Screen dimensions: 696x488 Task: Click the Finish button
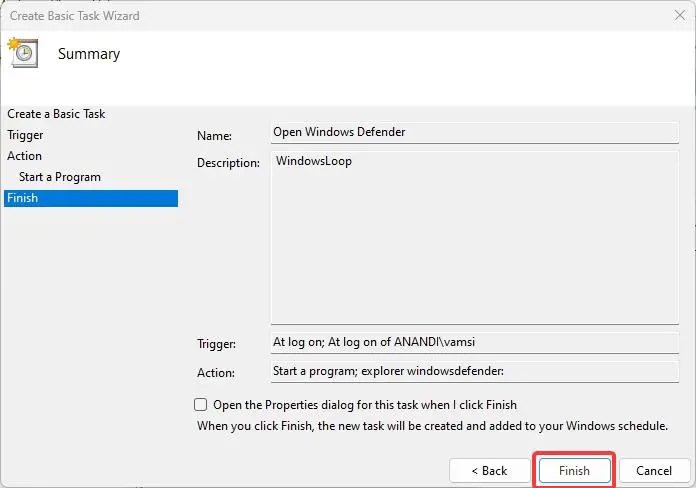(574, 470)
